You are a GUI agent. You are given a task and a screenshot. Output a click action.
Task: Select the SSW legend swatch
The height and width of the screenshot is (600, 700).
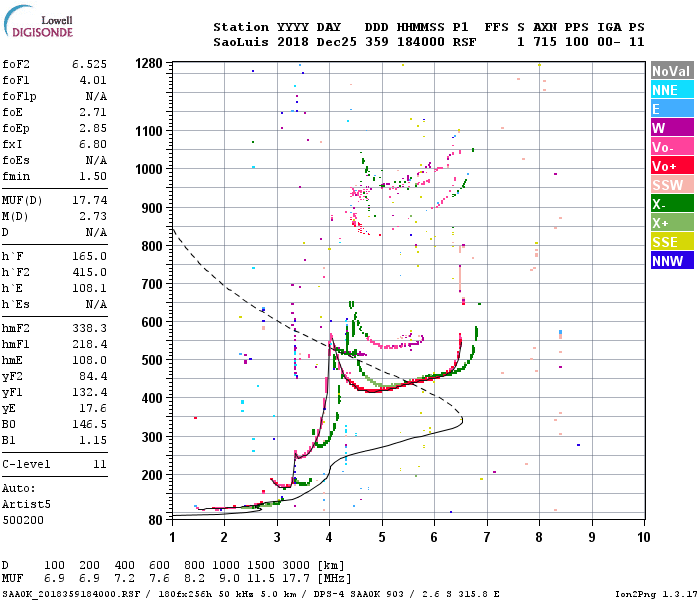(672, 185)
